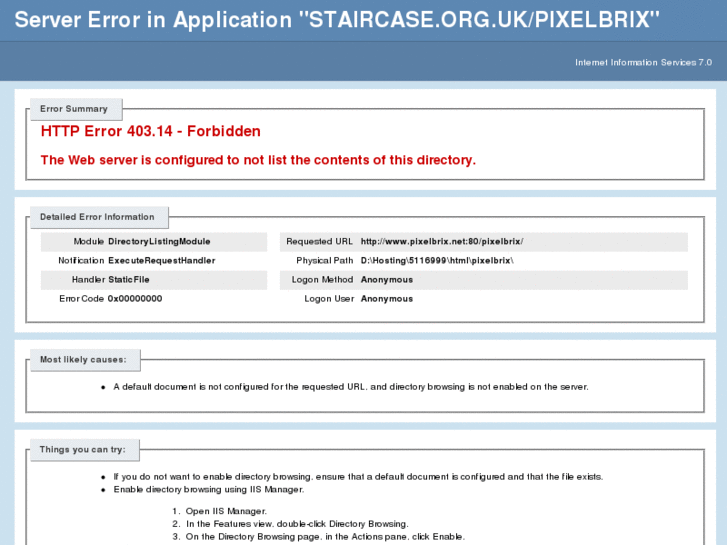
Task: Click the red Web server configured message
Action: click(258, 160)
